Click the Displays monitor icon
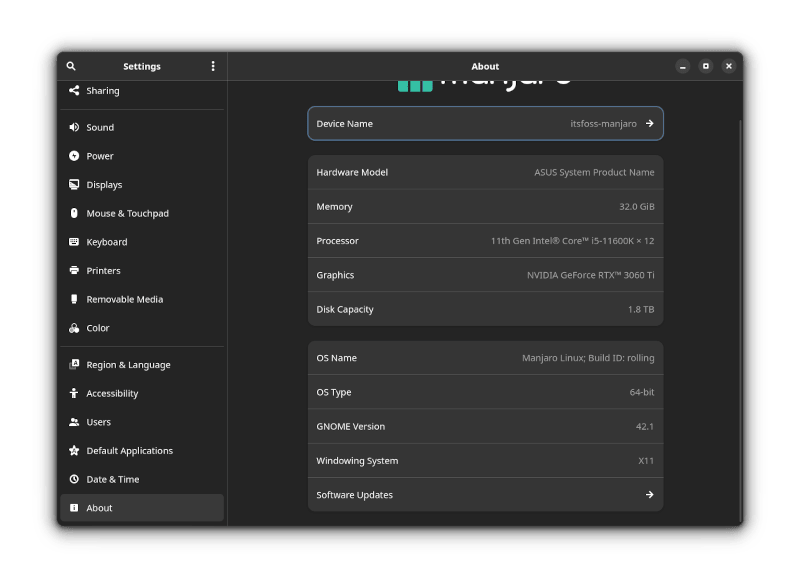Viewport: 800px width, 588px height. click(x=74, y=185)
